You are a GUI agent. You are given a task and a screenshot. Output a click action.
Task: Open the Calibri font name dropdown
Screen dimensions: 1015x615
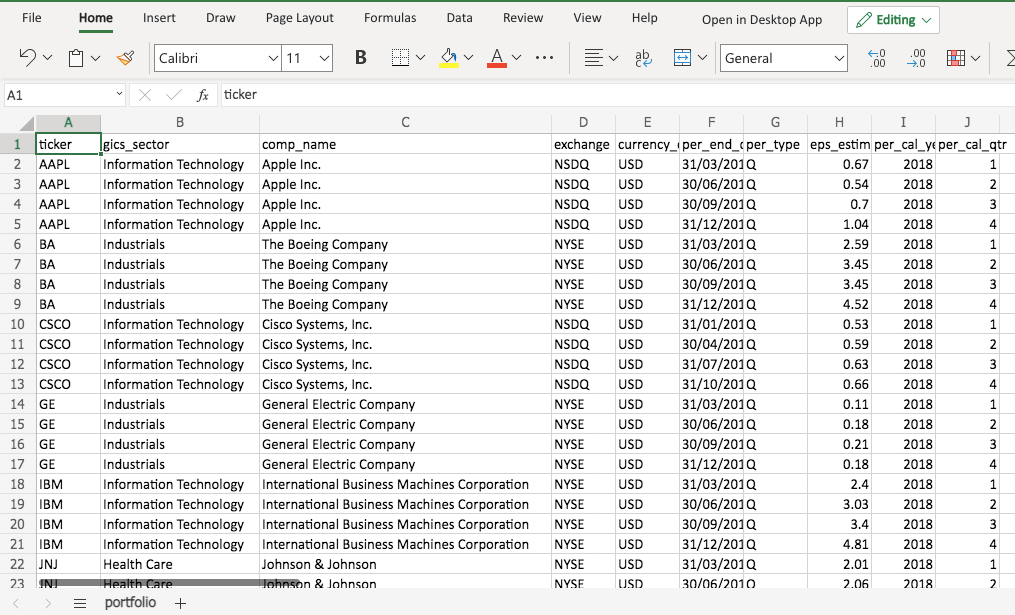pyautogui.click(x=273, y=59)
